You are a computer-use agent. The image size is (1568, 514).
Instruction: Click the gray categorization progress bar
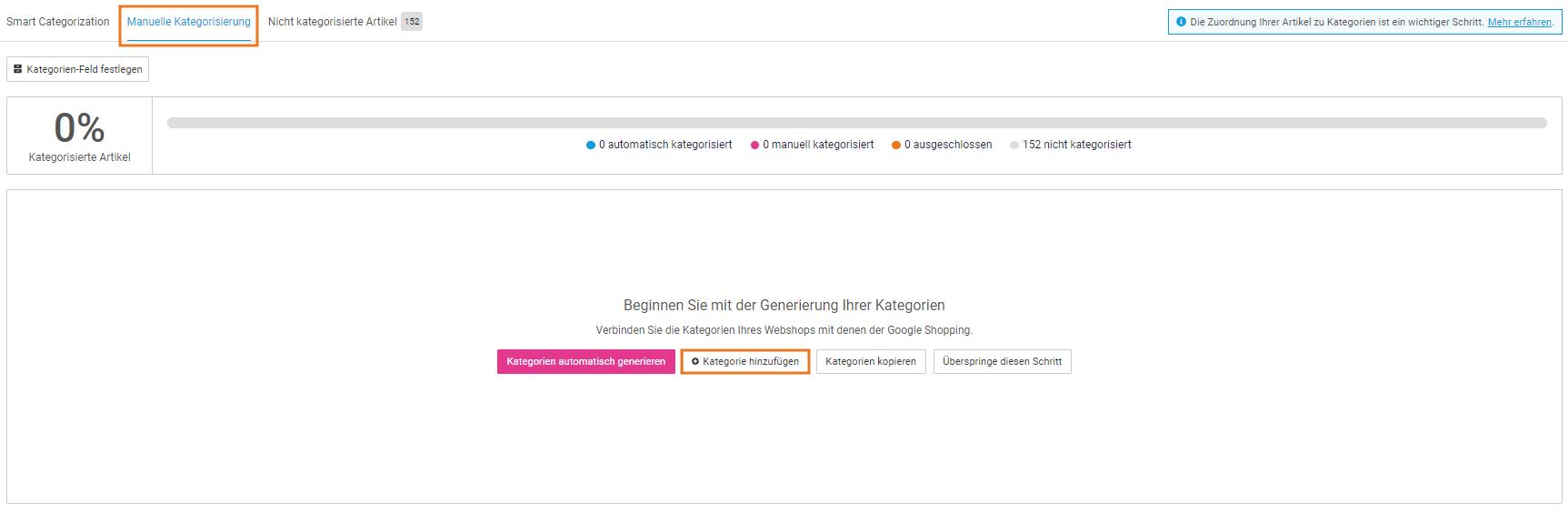[857, 123]
